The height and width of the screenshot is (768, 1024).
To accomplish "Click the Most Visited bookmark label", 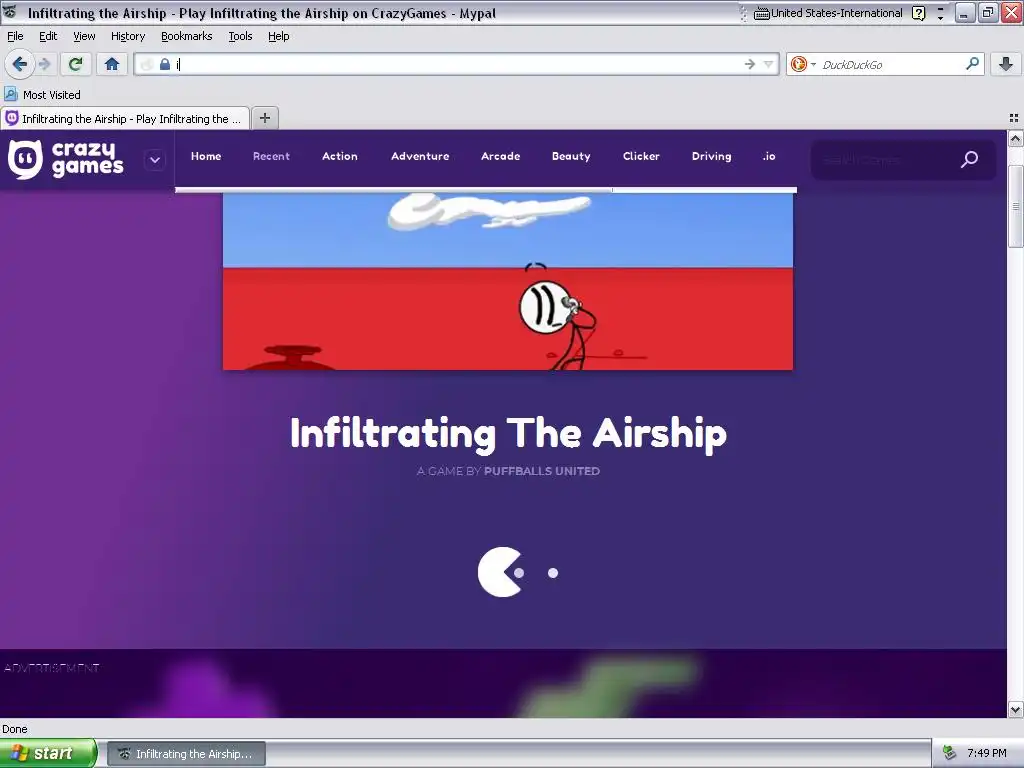I will click(x=52, y=95).
